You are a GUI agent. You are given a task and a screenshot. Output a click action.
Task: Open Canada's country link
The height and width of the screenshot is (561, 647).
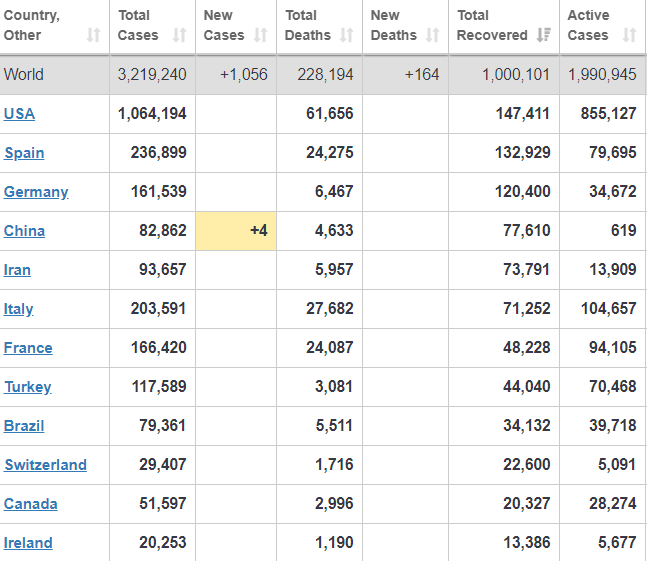(x=30, y=504)
